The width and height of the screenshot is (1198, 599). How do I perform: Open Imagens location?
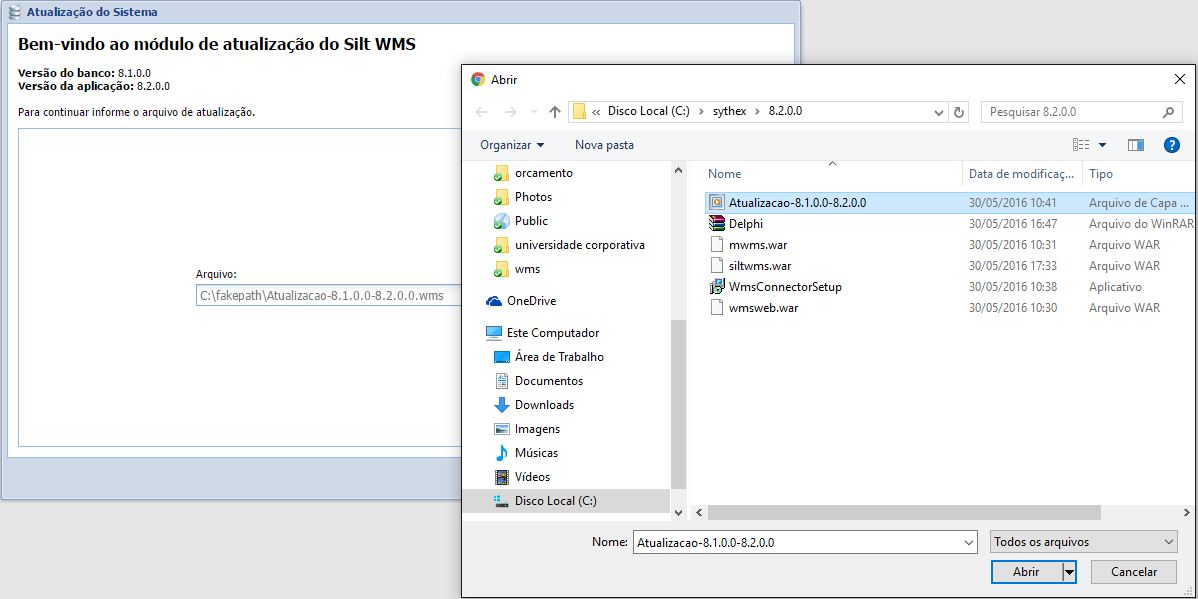pyautogui.click(x=527, y=429)
